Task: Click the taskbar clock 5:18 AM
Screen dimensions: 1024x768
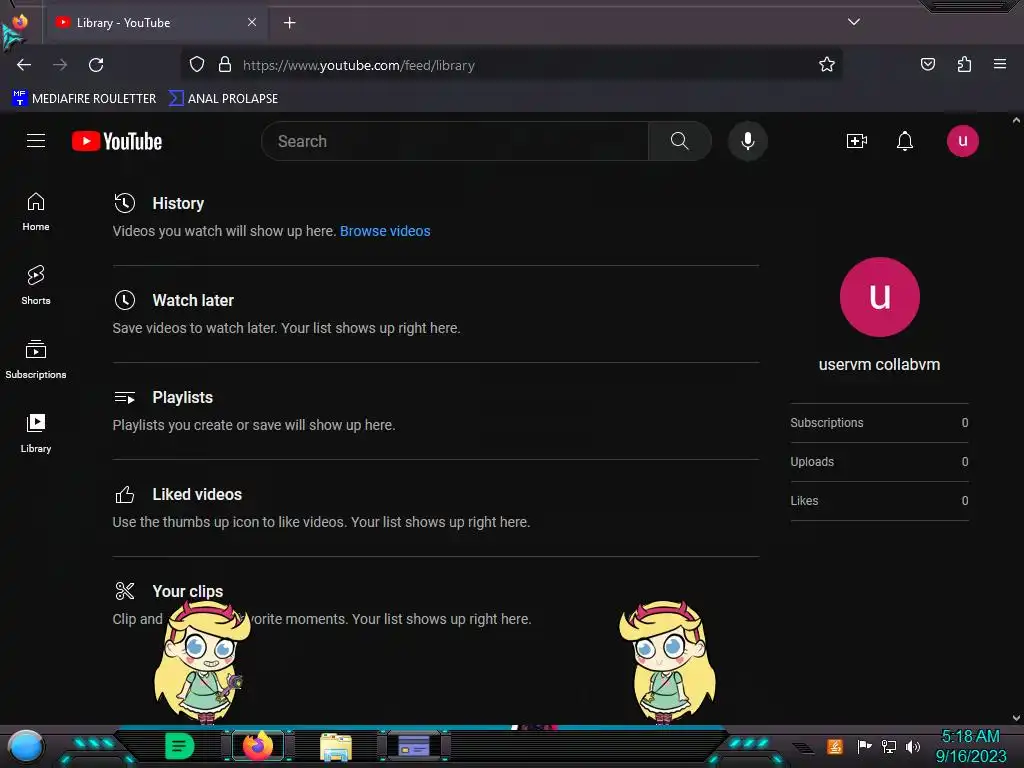Action: (970, 737)
